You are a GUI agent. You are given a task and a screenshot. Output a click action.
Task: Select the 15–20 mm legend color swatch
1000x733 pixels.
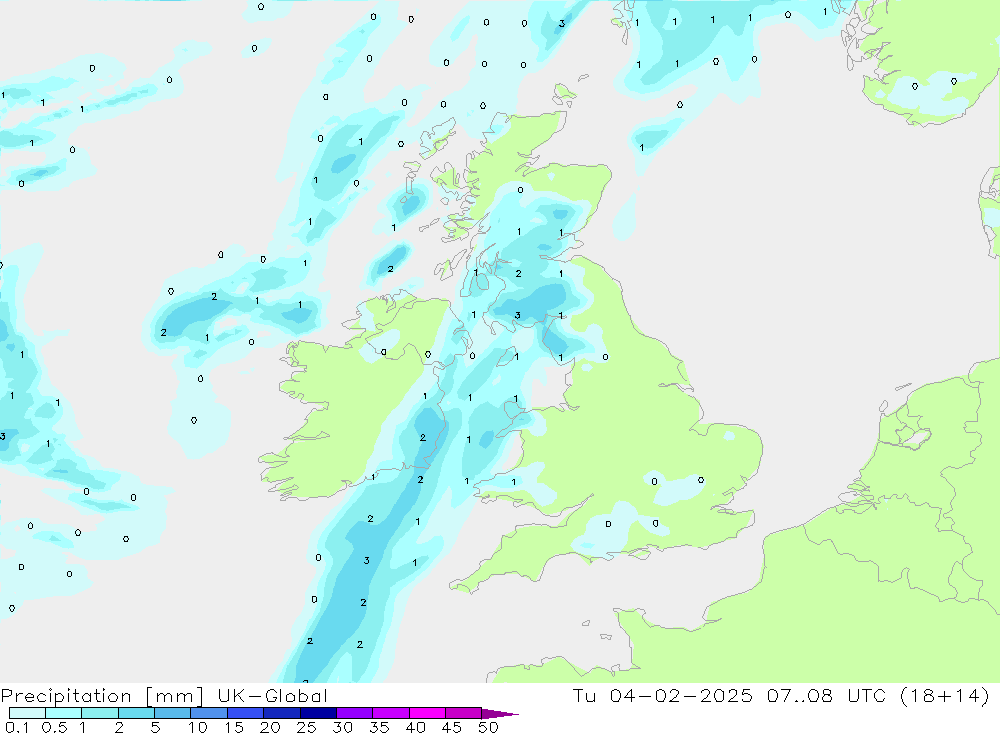point(246,713)
